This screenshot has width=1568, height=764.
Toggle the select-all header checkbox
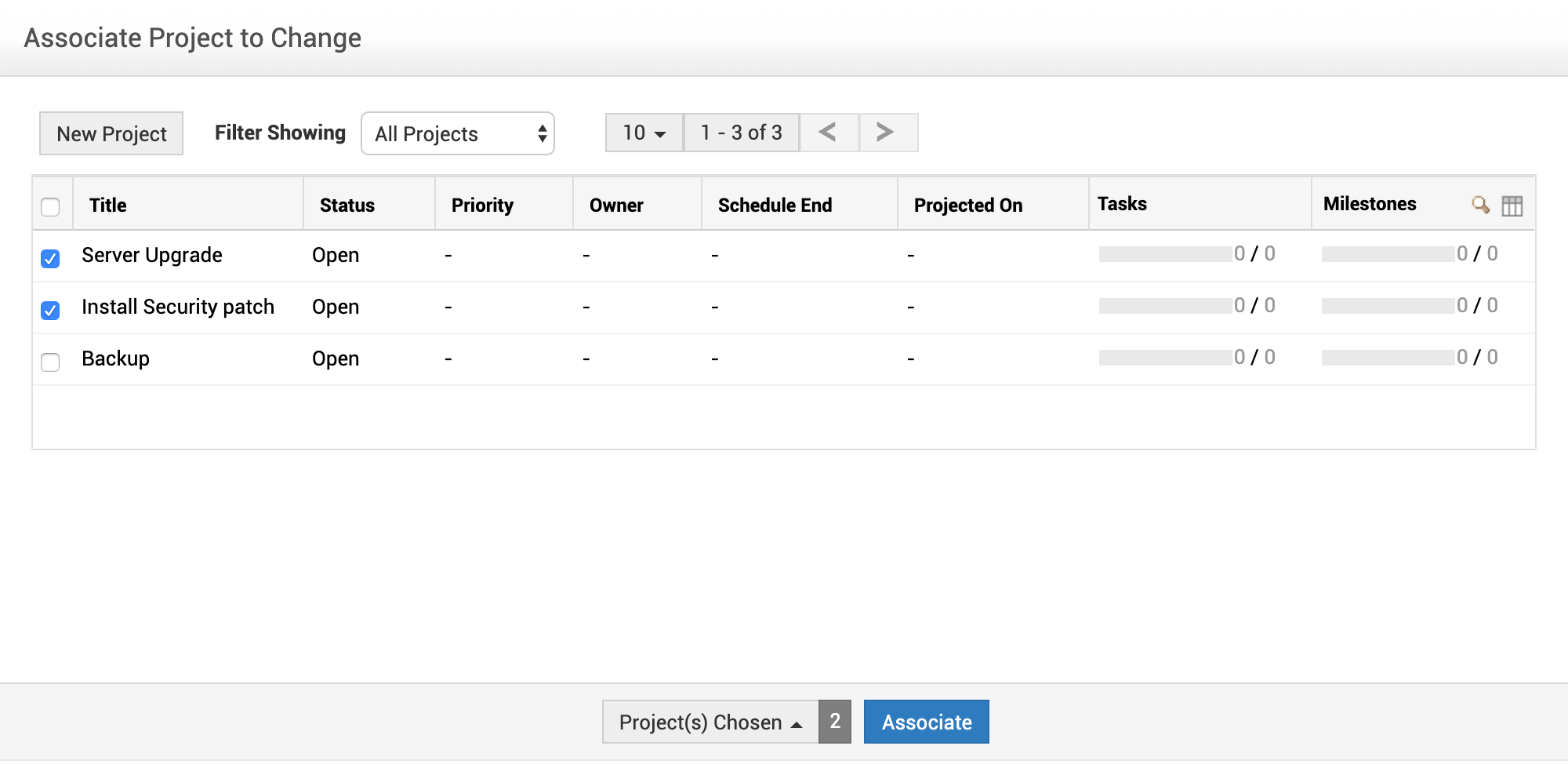[x=50, y=206]
